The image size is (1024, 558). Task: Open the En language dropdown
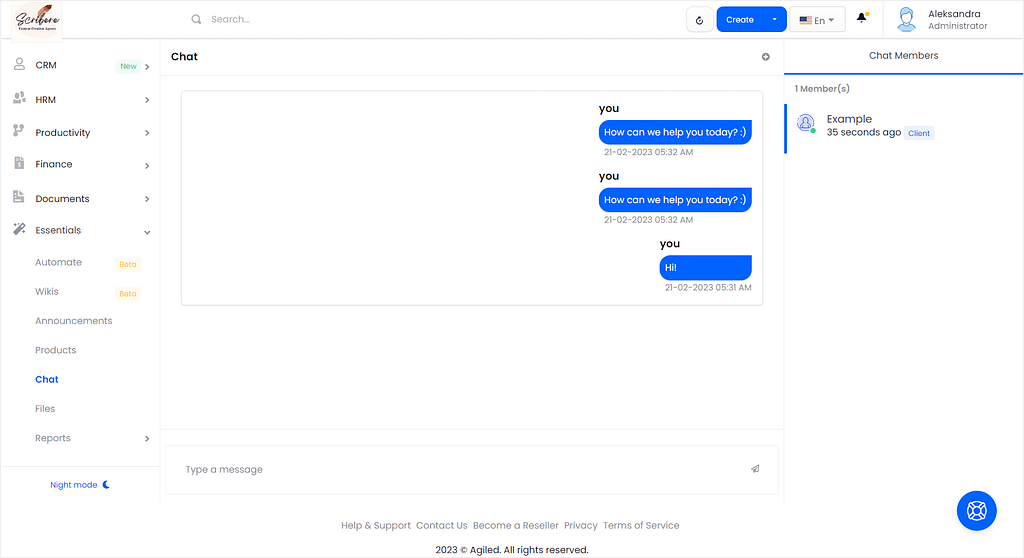pos(817,20)
